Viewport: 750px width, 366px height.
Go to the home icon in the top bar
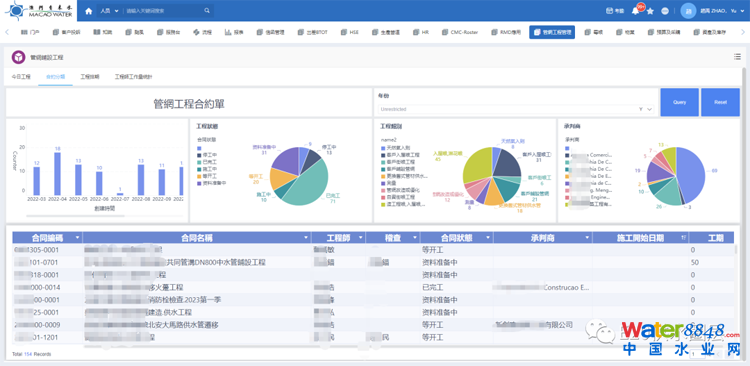click(88, 11)
